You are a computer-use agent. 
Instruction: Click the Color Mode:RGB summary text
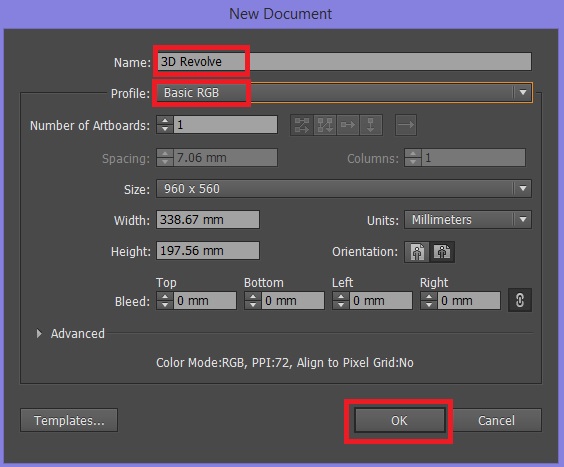[285, 363]
